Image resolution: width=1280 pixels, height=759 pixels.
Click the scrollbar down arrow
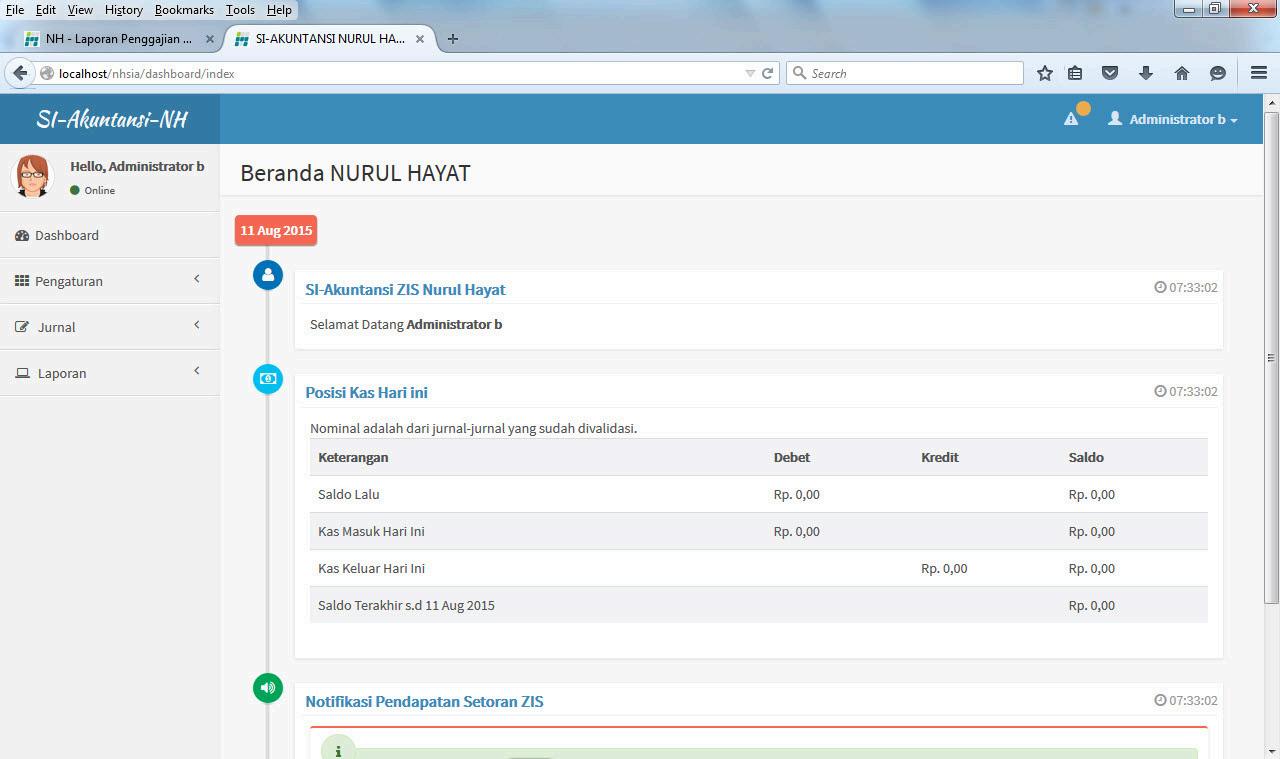click(1271, 751)
